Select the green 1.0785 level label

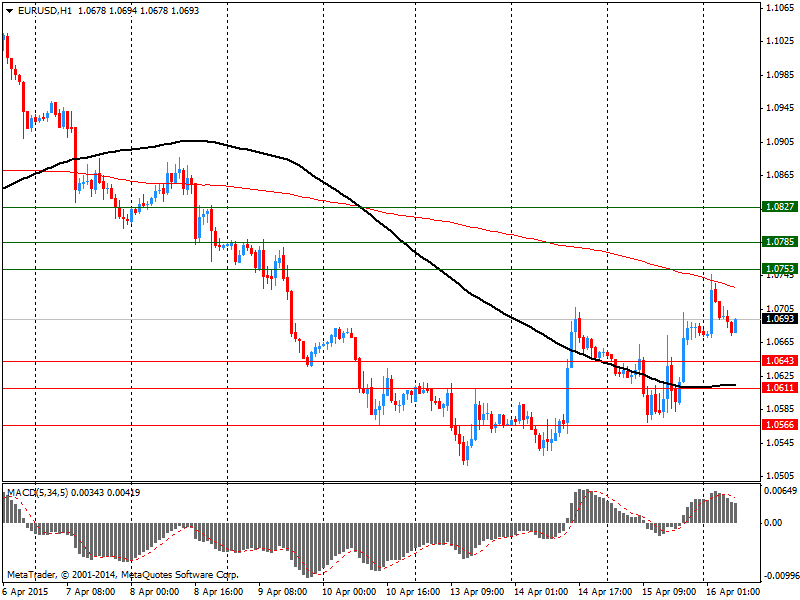coord(780,241)
